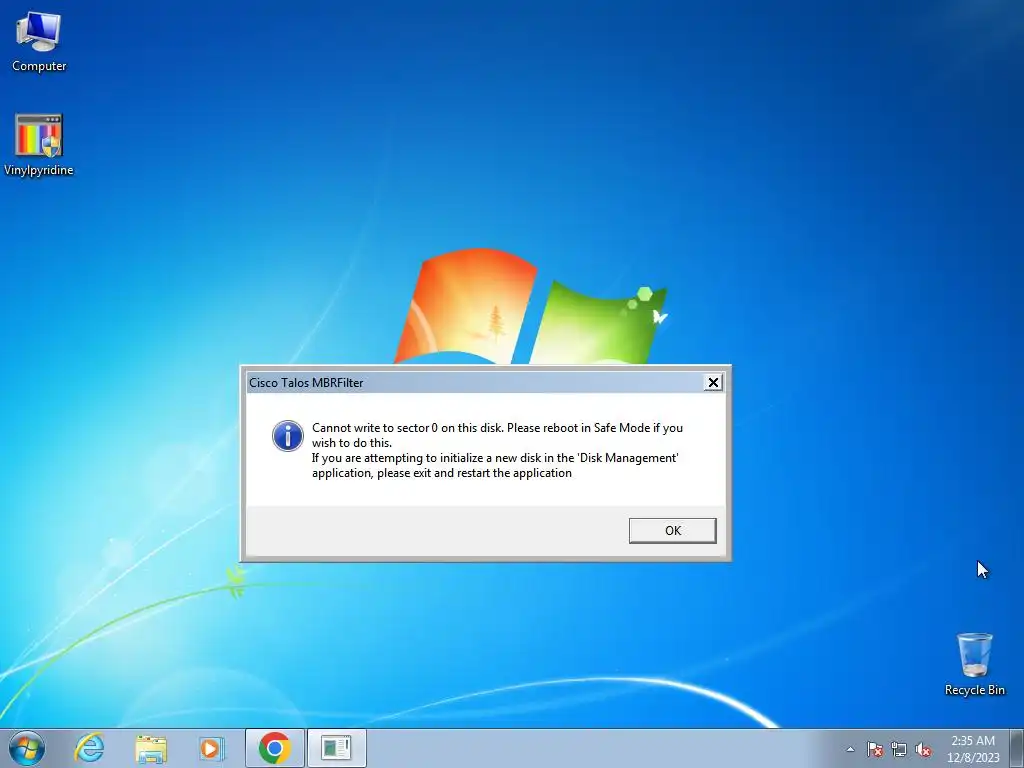
Task: Click the network status tray icon
Action: pyautogui.click(x=899, y=749)
